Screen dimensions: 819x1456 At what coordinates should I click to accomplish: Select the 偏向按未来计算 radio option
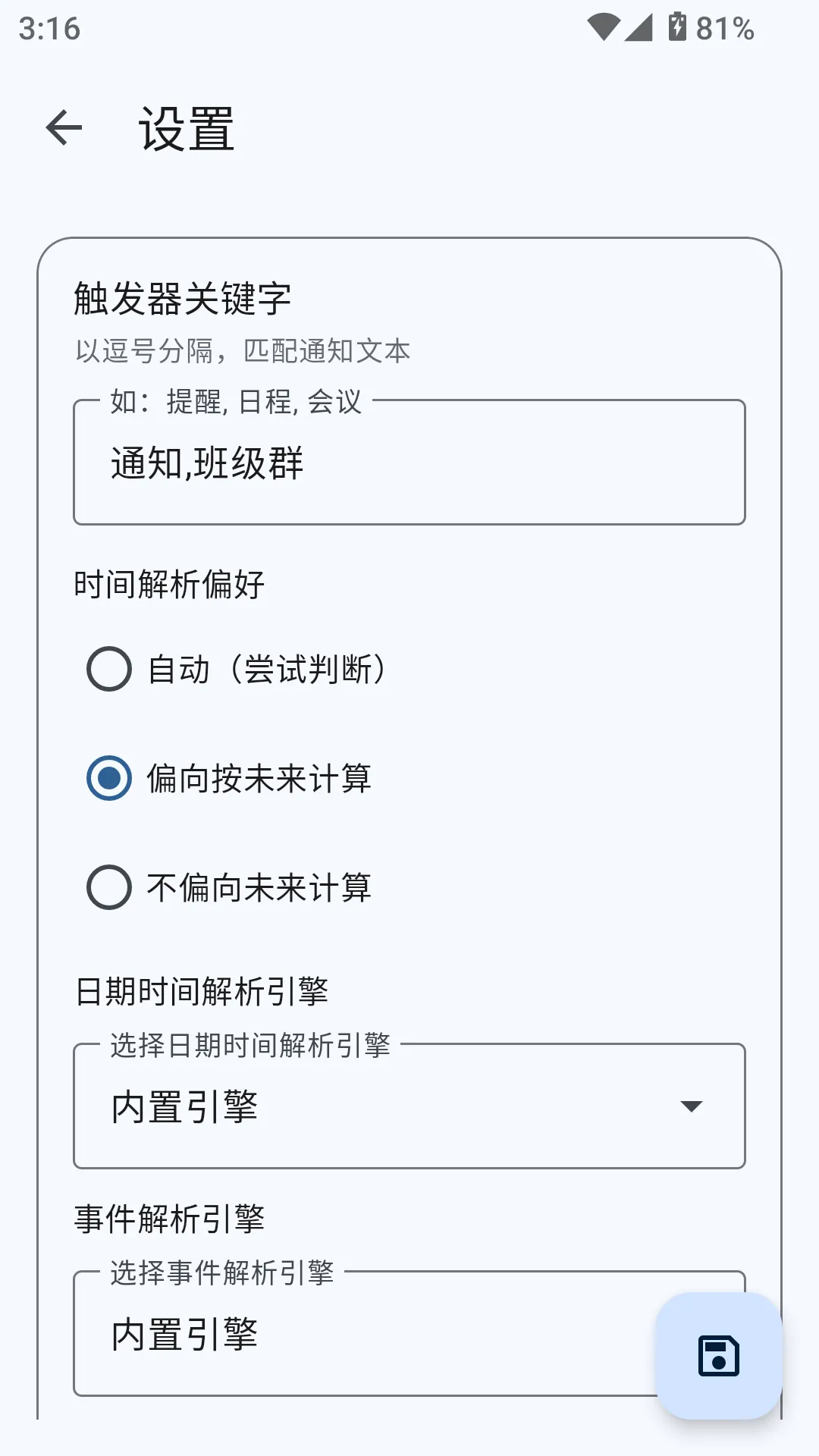coord(109,778)
